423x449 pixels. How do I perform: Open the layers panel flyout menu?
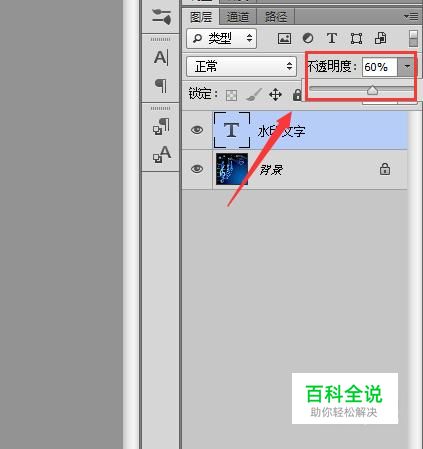click(x=411, y=16)
